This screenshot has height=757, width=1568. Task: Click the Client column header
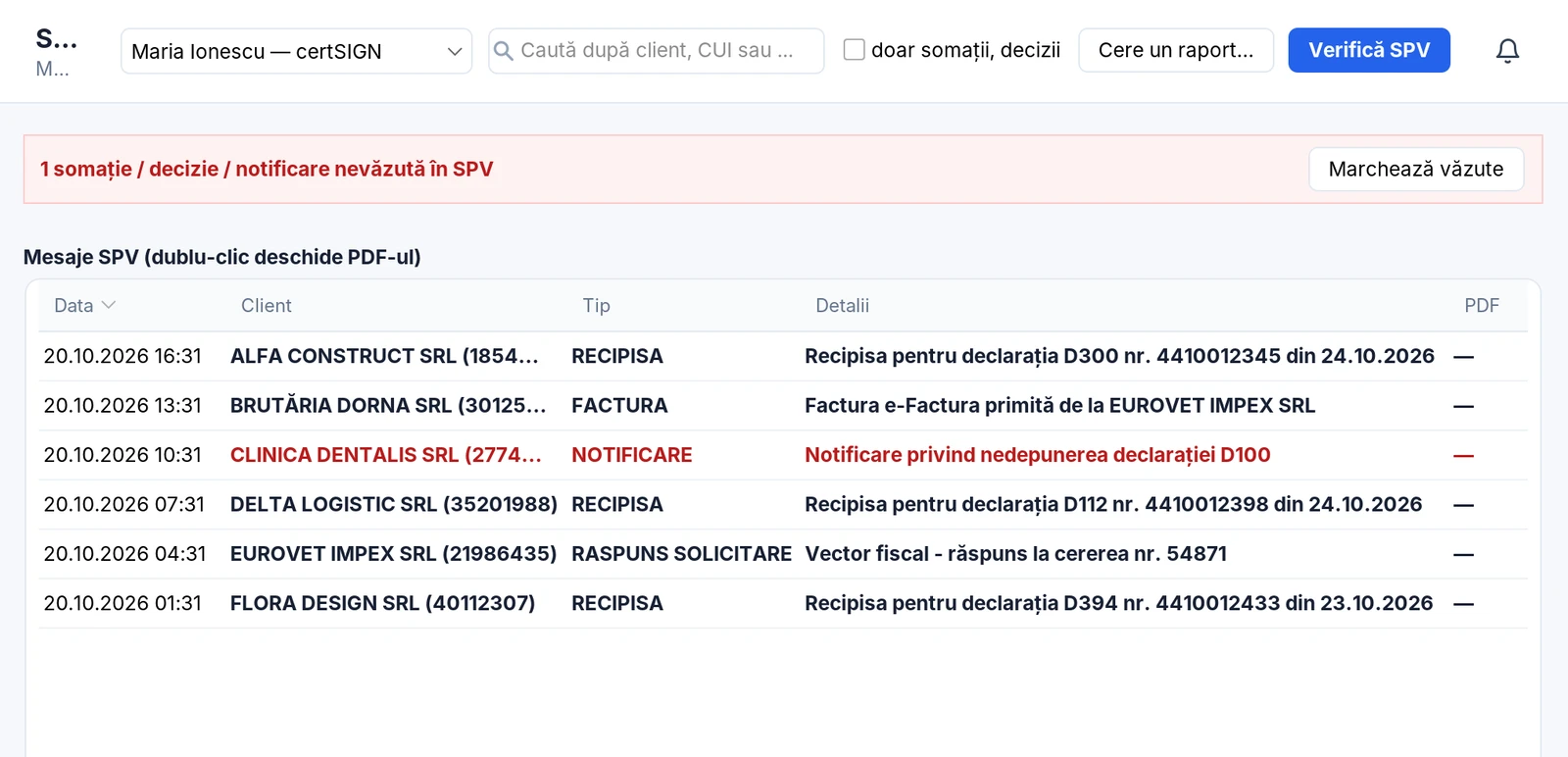(x=267, y=306)
